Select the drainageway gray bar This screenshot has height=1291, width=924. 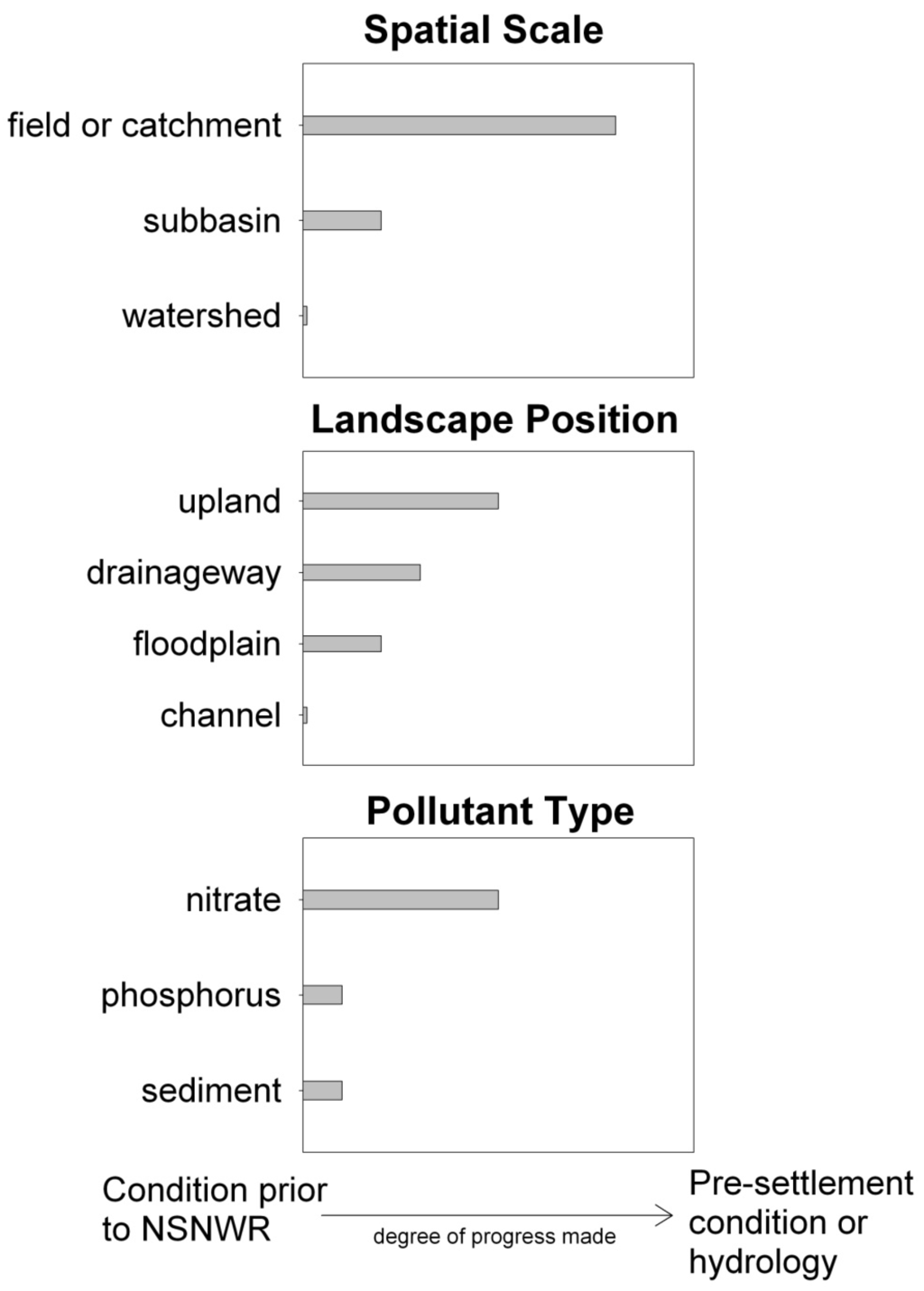361,572
